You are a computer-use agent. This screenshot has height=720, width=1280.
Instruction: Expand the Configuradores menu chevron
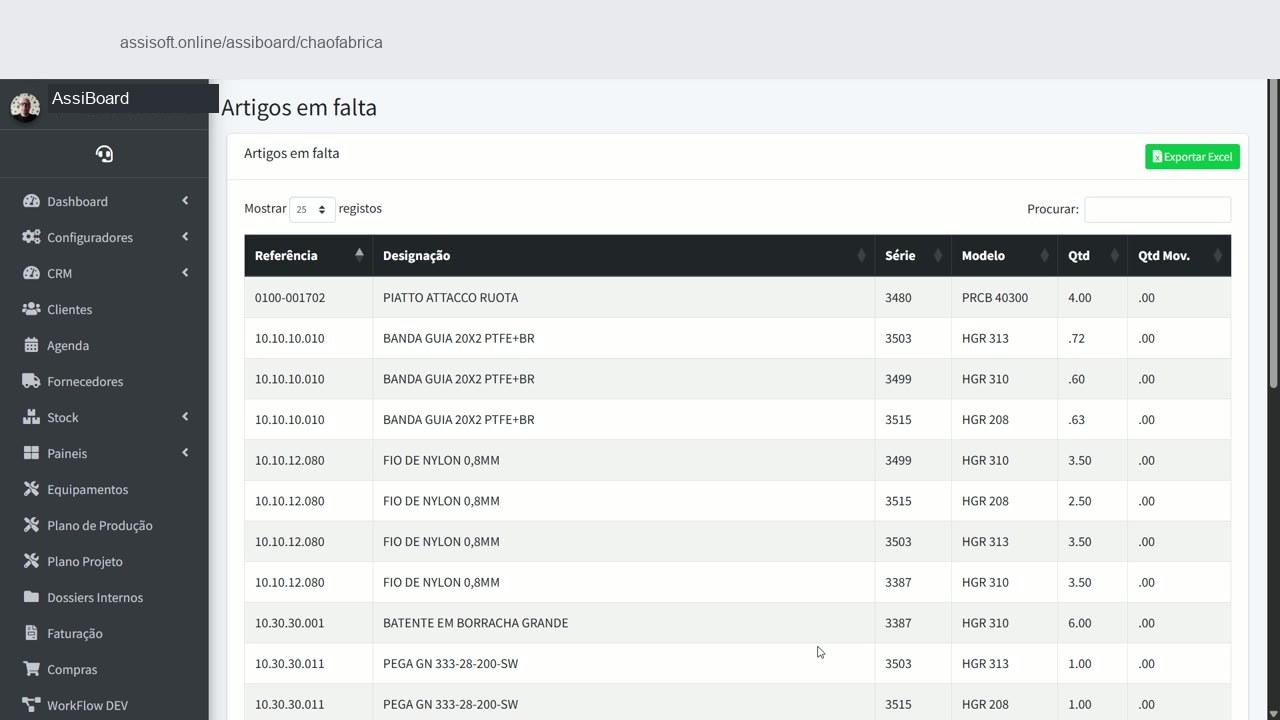tap(185, 237)
